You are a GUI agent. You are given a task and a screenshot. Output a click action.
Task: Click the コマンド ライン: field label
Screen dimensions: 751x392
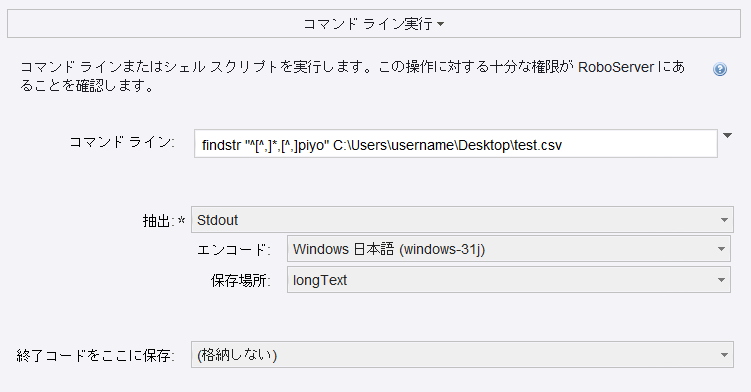[122, 142]
